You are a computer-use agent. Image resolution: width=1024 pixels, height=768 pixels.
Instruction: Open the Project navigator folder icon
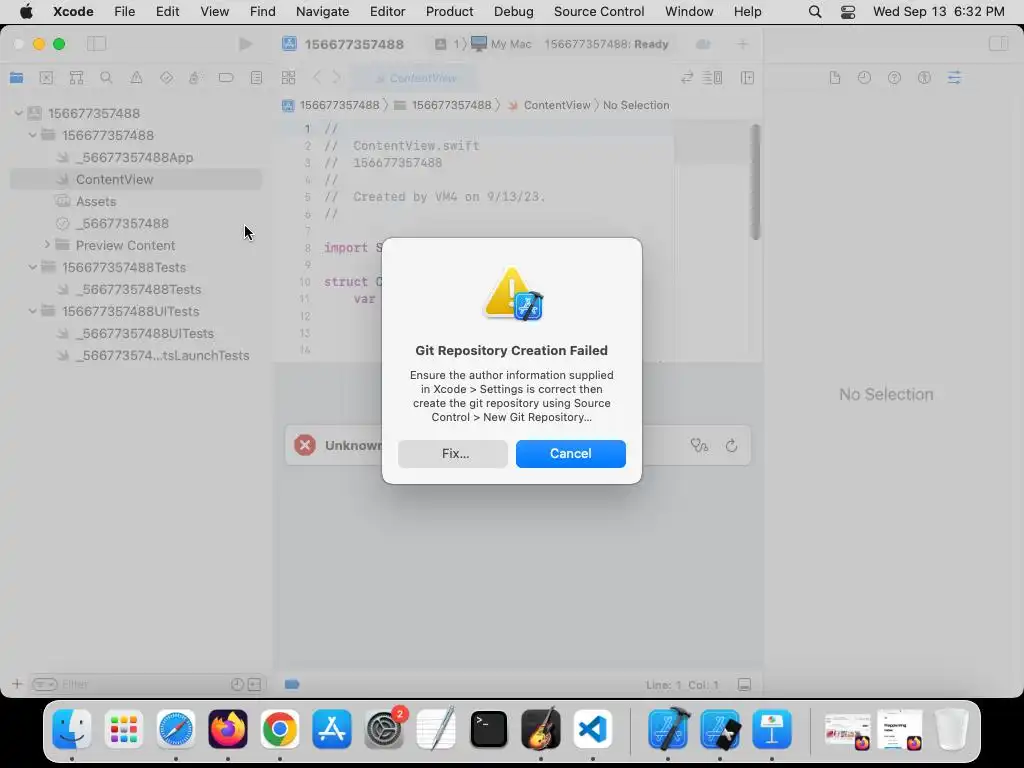(16, 78)
